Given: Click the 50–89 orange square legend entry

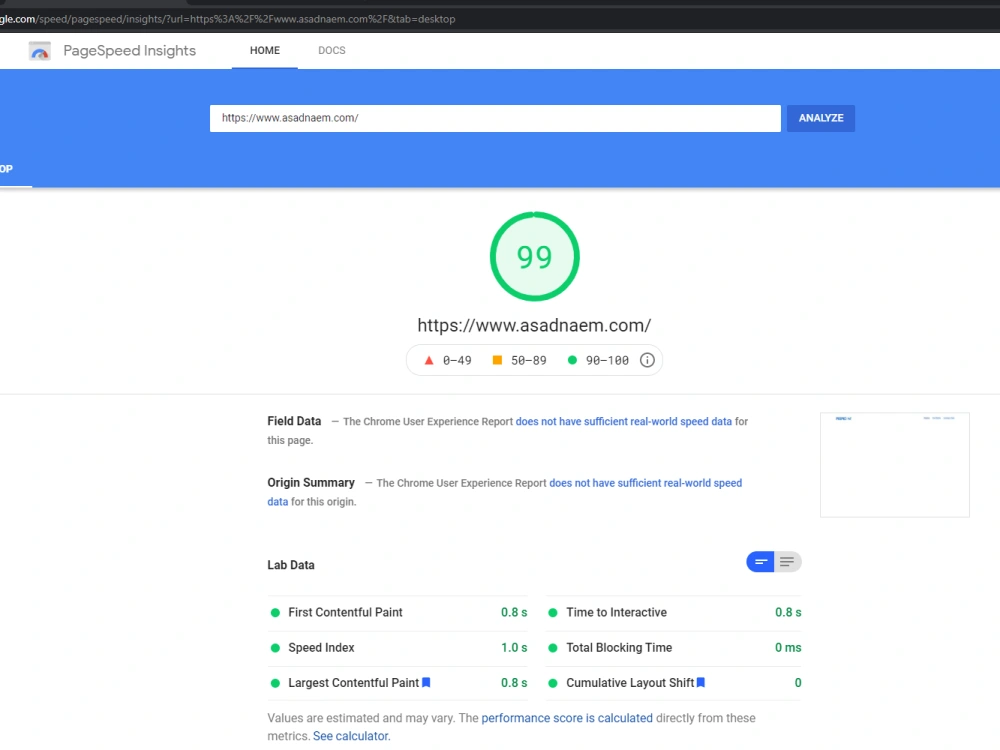Looking at the screenshot, I should pyautogui.click(x=519, y=360).
